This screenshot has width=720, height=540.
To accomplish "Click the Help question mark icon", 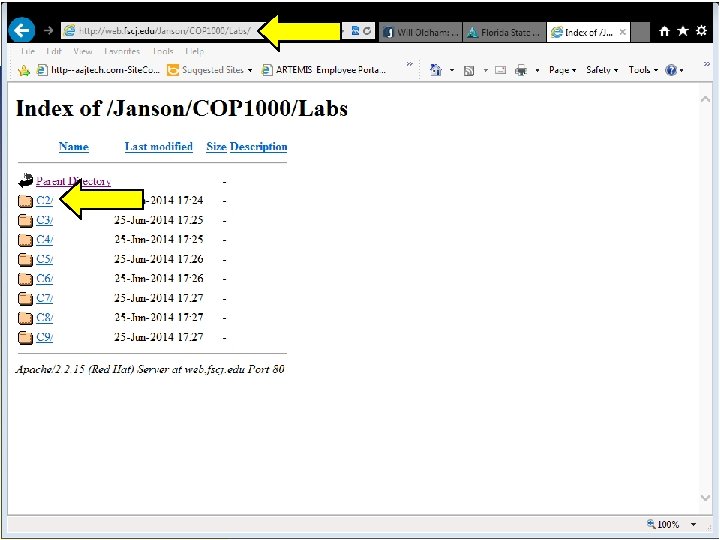I will tap(671, 70).
